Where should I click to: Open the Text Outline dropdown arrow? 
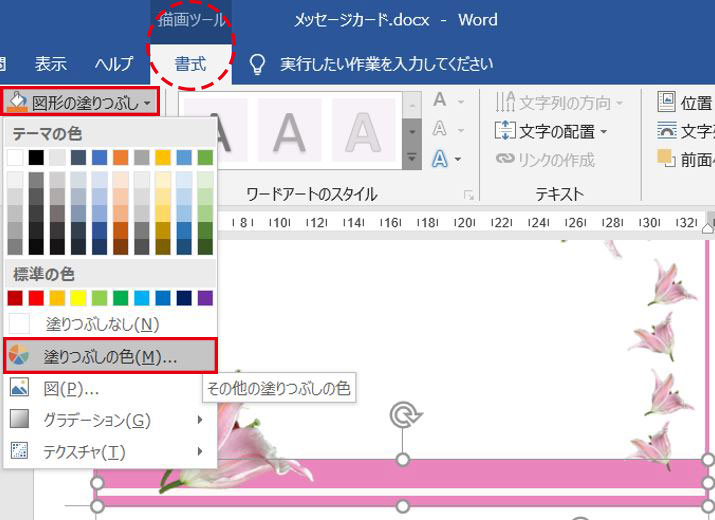461,130
